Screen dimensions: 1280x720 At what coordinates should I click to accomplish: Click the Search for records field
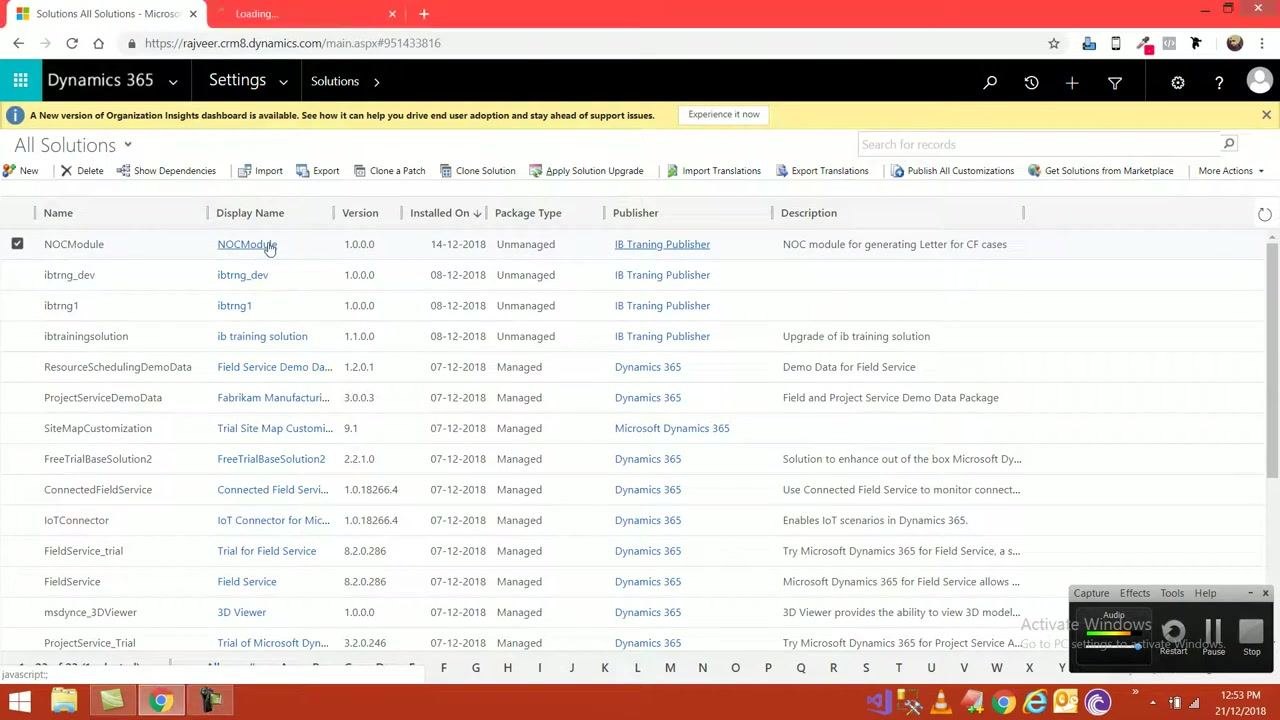(x=1040, y=144)
